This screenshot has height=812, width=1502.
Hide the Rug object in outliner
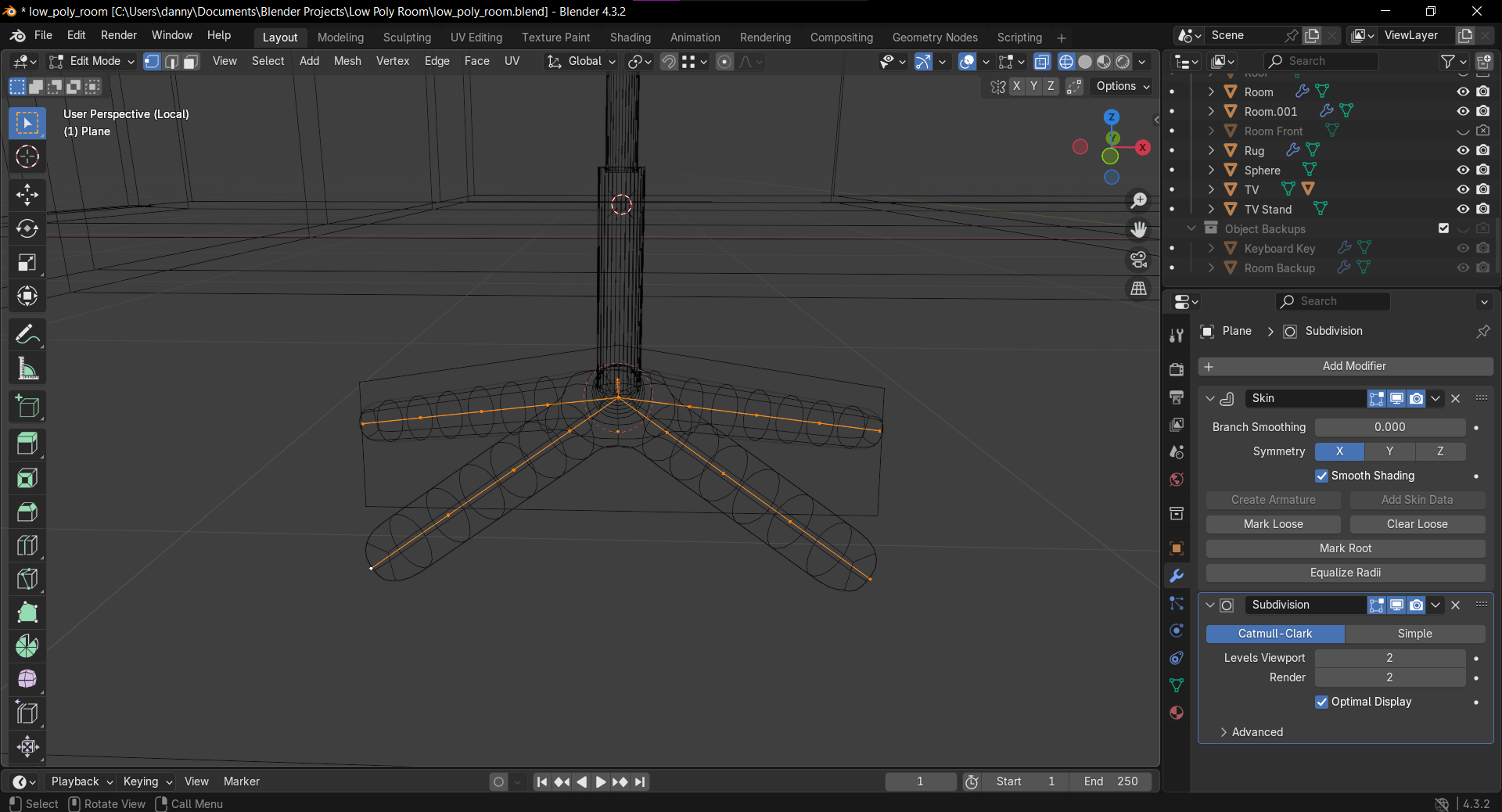coord(1462,150)
